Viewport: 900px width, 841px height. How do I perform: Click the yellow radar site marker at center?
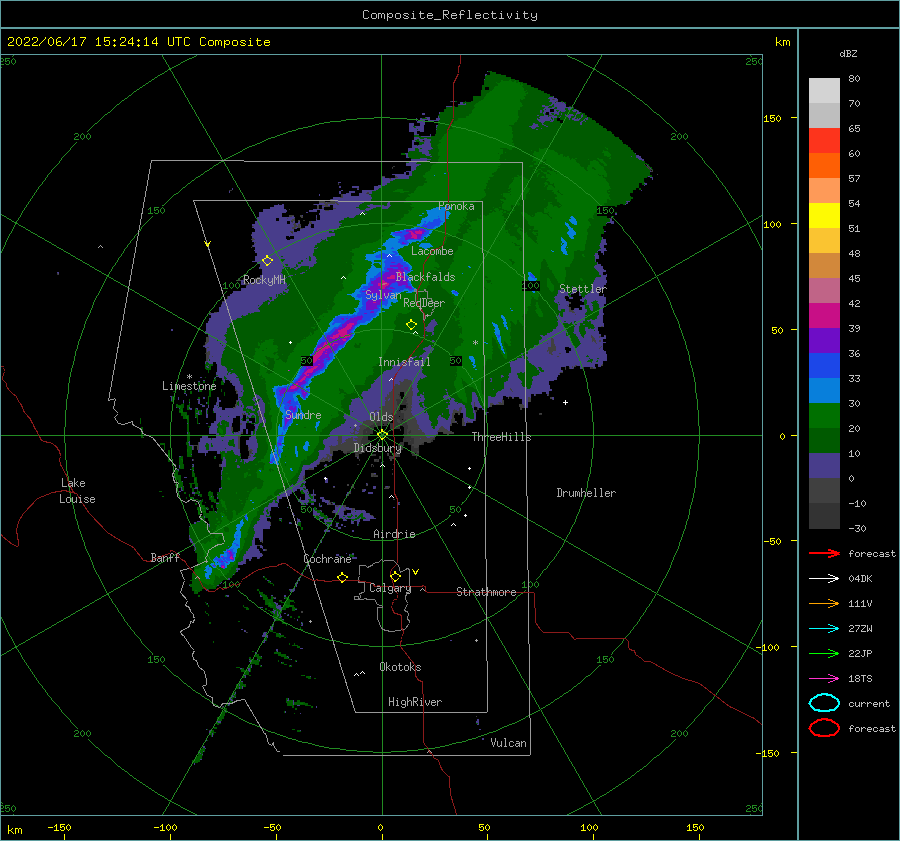(x=382, y=435)
